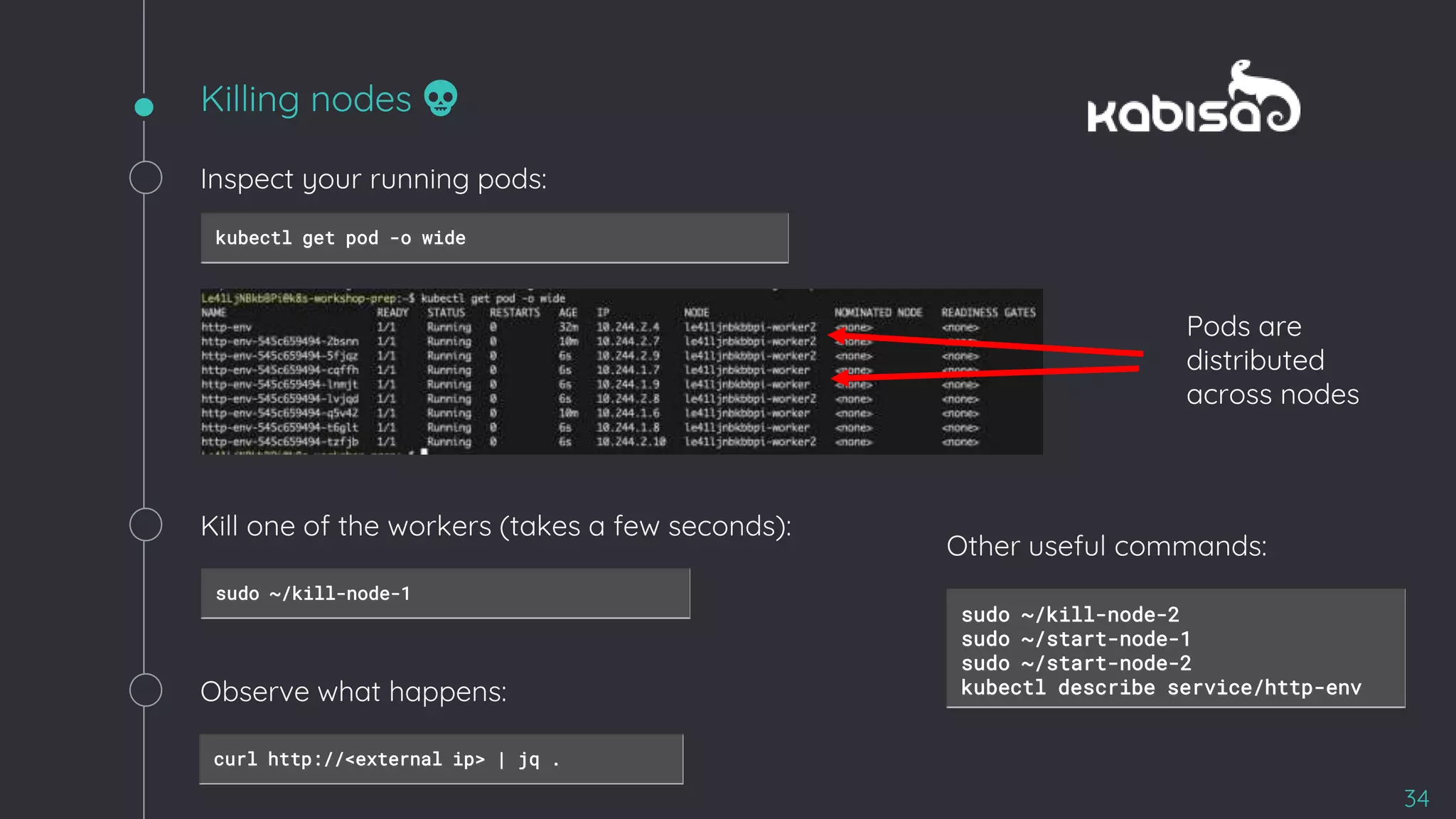Click the NOMINATED NODE column header
This screenshot has width=1456, height=819.
[x=878, y=312]
